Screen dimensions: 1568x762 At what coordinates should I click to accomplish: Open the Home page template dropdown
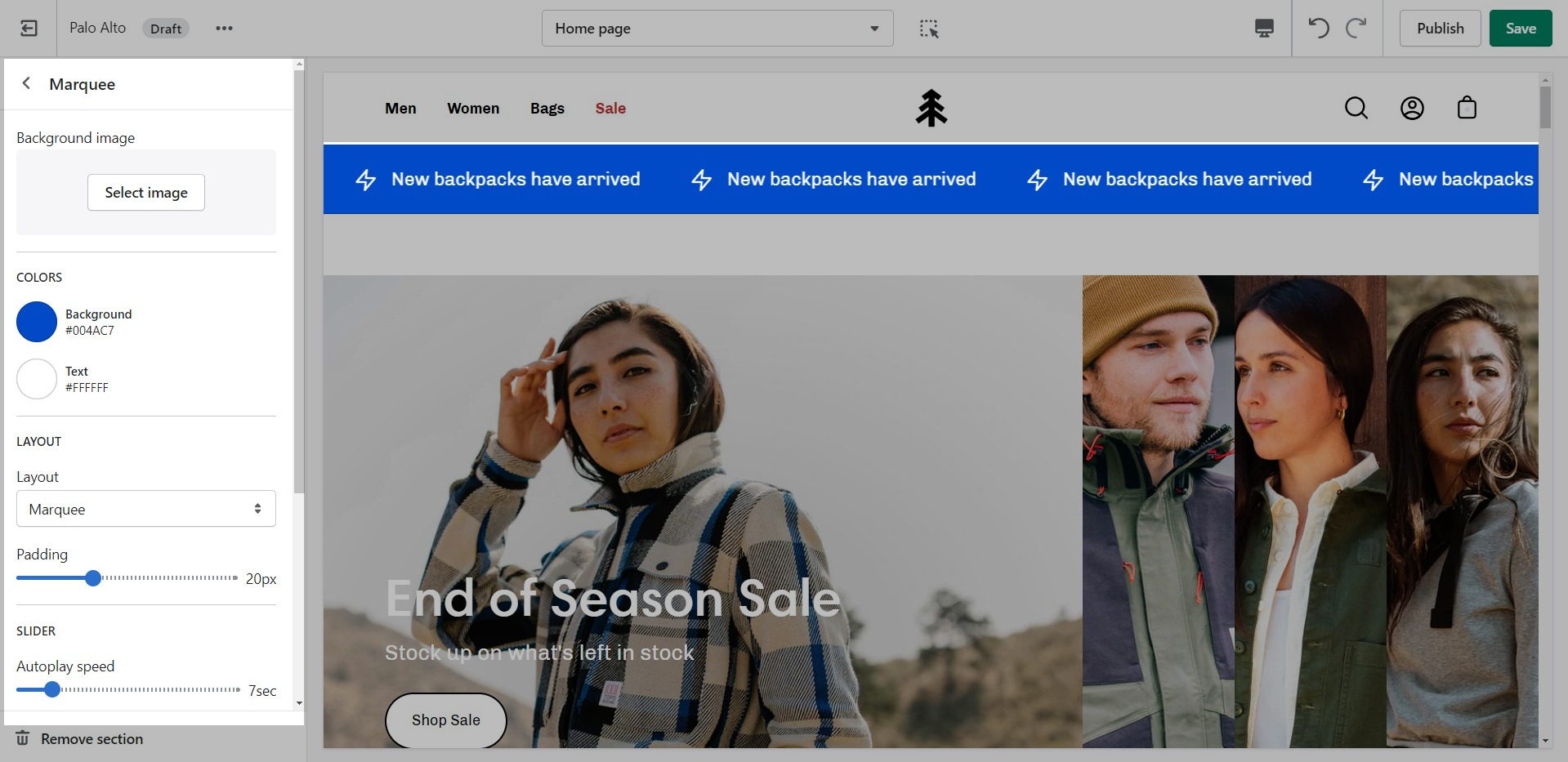point(717,29)
